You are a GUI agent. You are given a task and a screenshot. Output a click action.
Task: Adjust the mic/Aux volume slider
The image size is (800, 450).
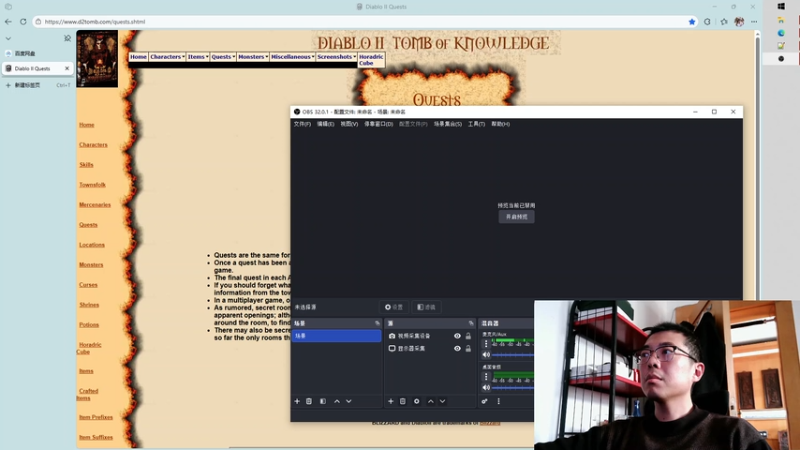coord(513,355)
